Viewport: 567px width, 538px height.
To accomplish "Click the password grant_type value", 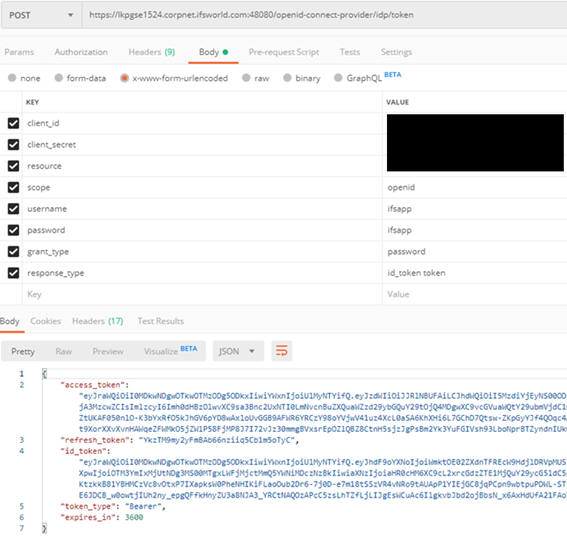I will [x=406, y=252].
